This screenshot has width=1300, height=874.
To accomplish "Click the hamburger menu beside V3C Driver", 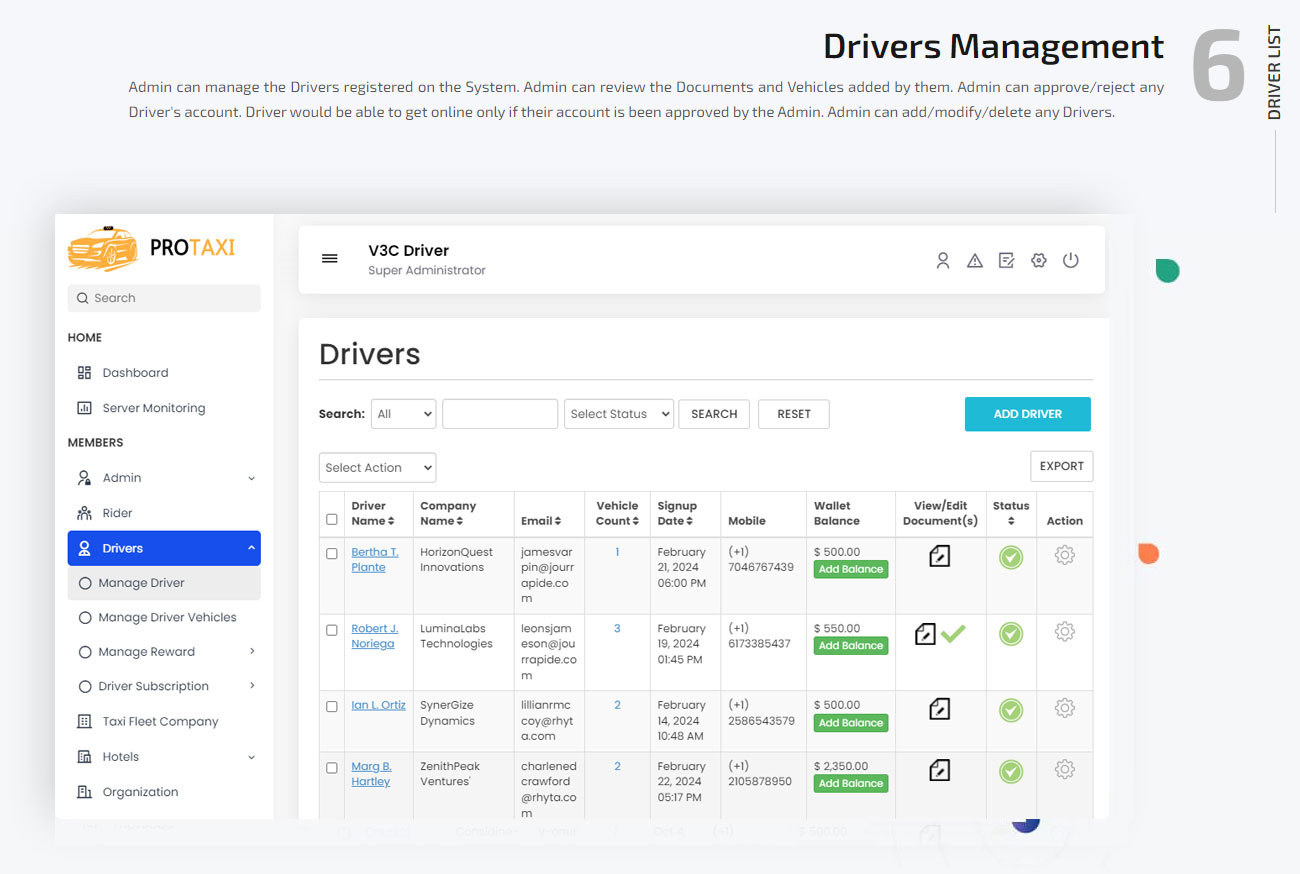I will click(x=330, y=257).
